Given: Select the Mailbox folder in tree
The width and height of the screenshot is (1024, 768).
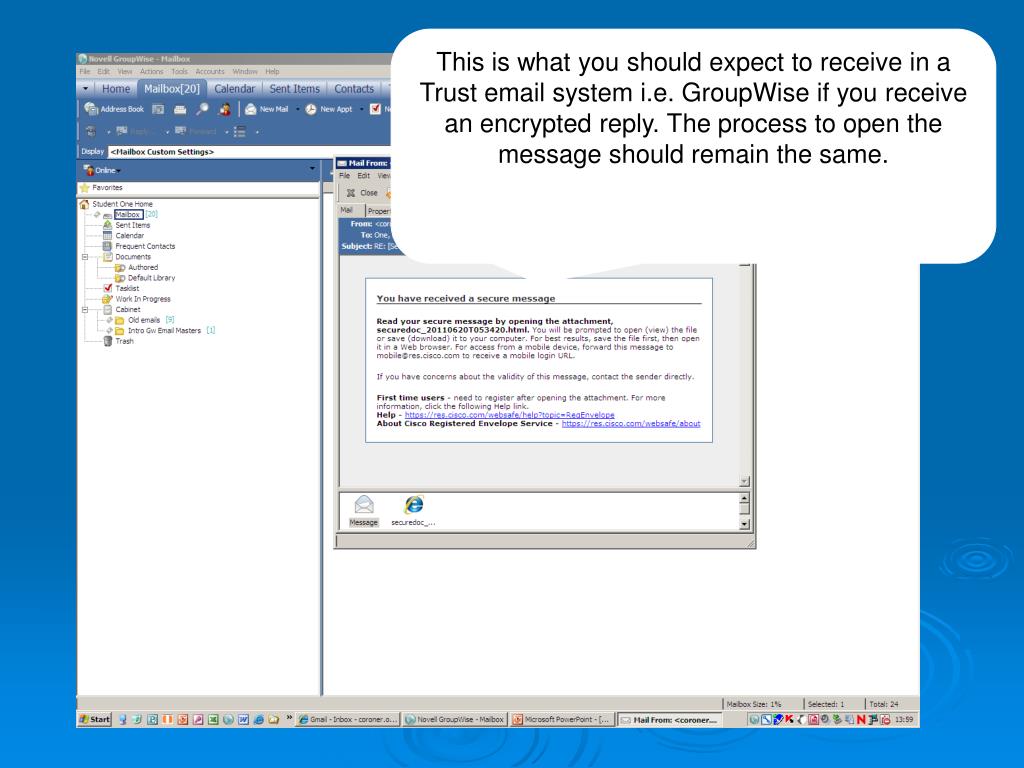Looking at the screenshot, I should tap(128, 214).
